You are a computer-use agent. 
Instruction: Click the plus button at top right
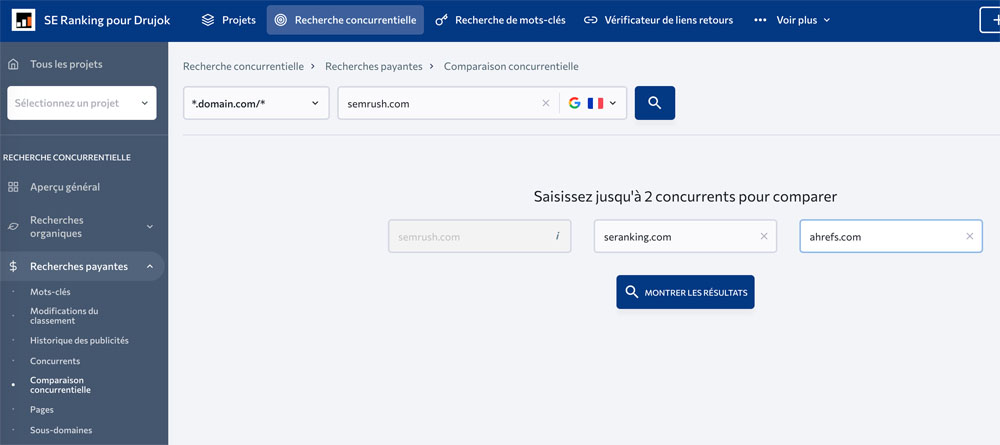click(x=990, y=20)
